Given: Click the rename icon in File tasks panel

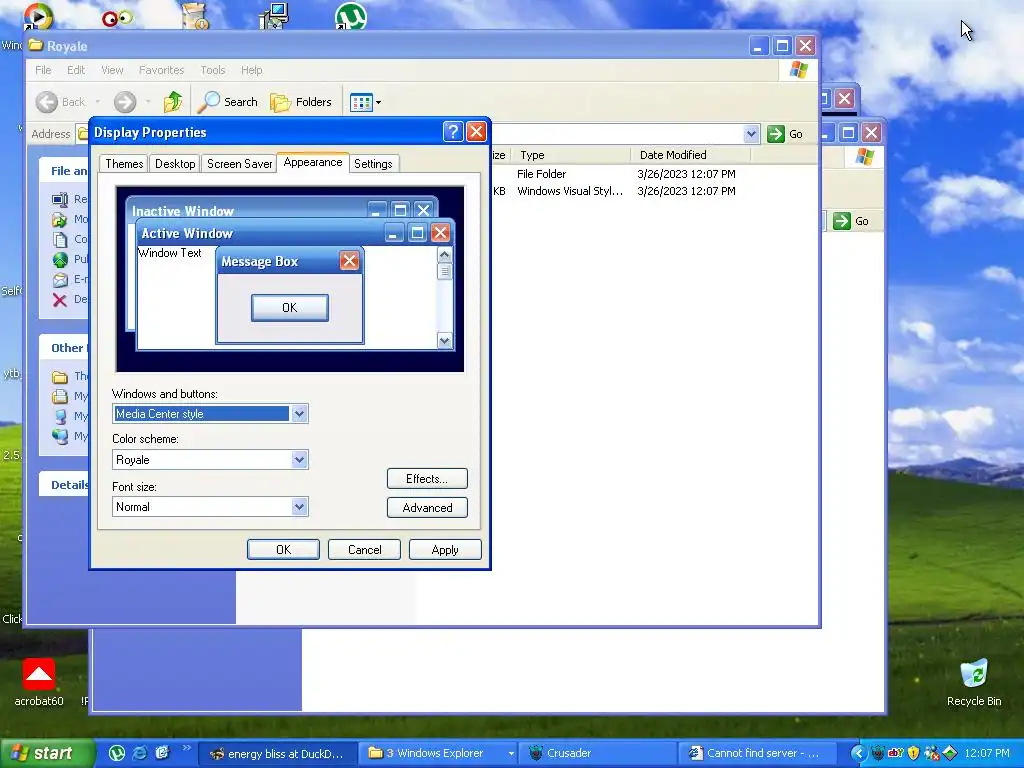Looking at the screenshot, I should point(60,200).
